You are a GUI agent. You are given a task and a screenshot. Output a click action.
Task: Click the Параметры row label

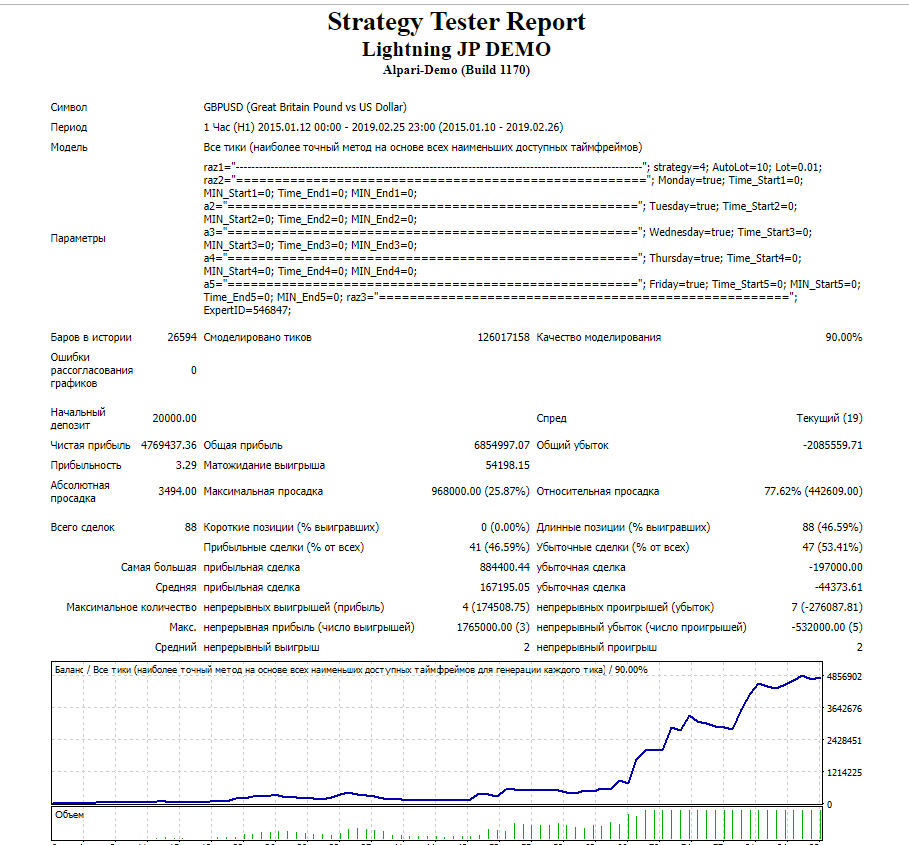pyautogui.click(x=78, y=238)
